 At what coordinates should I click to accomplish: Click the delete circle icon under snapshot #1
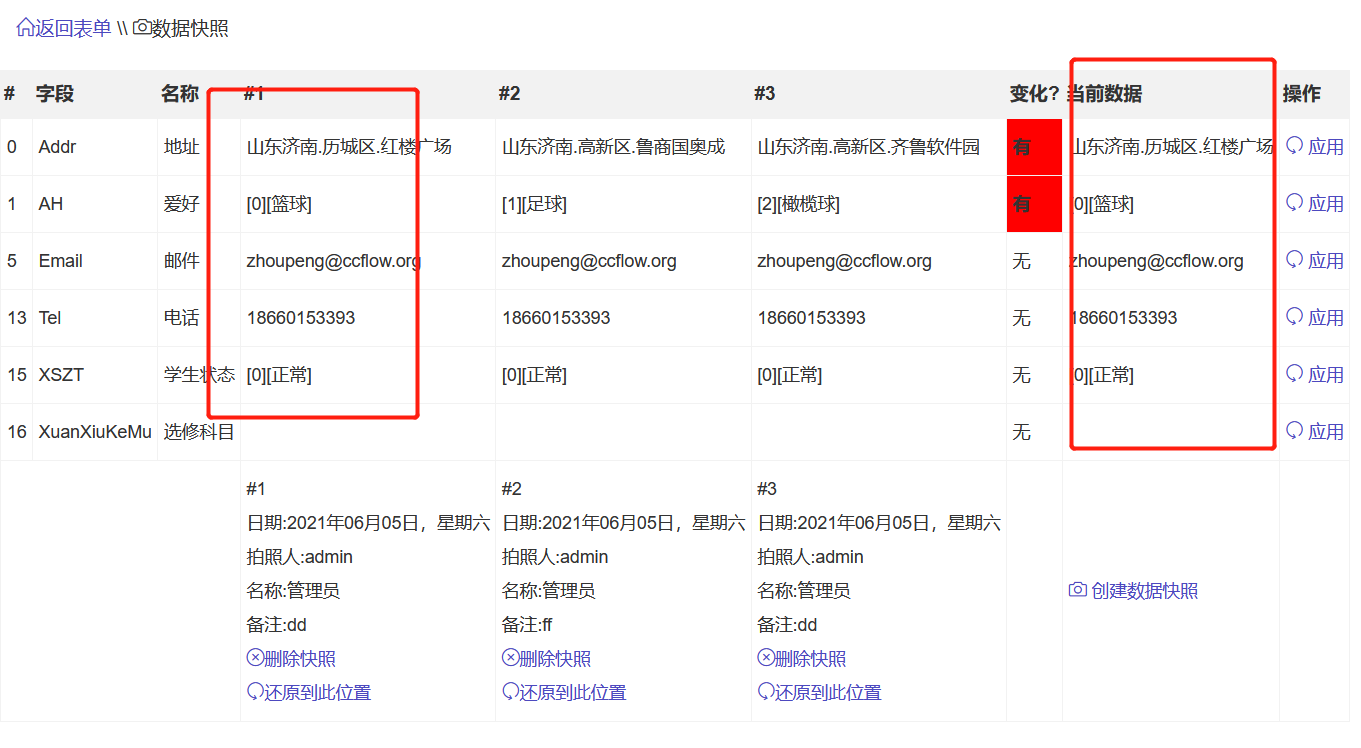[255, 658]
